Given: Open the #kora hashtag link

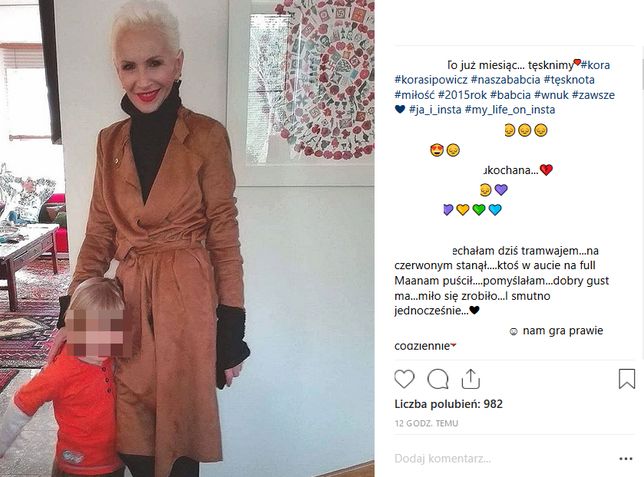Looking at the screenshot, I should click(595, 65).
